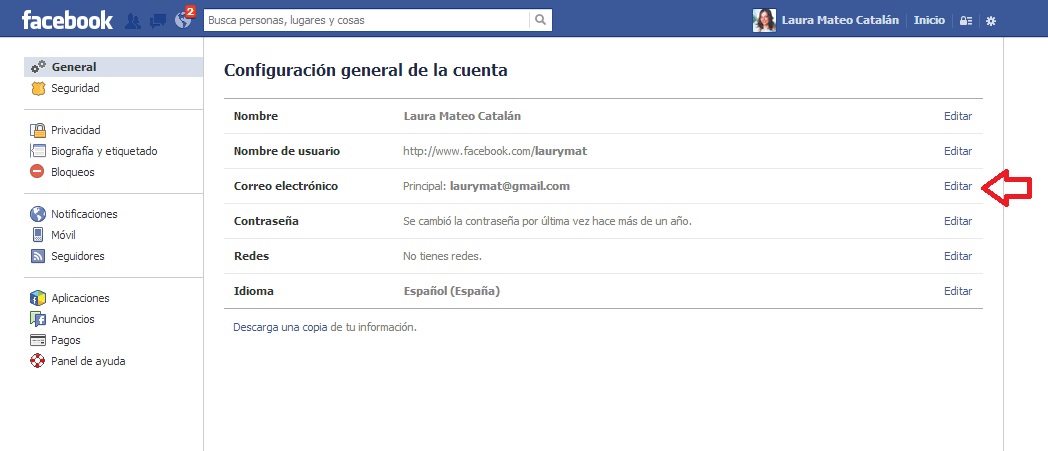Open privacy shortcuts lock icon
Viewport: 1048px width, 451px height.
tap(965, 21)
